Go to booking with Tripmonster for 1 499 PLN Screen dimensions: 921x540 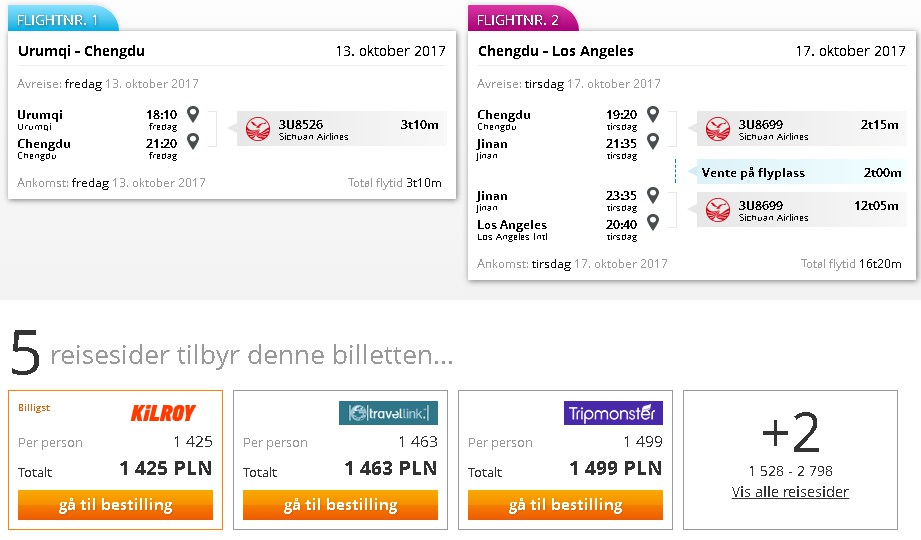[566, 505]
